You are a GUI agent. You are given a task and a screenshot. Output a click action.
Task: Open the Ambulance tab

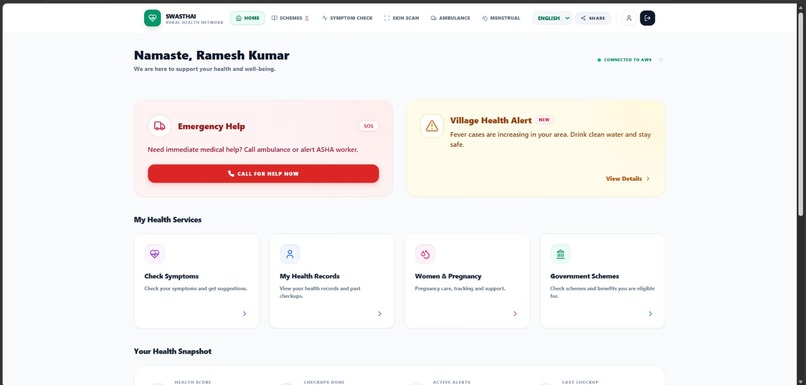coord(450,18)
